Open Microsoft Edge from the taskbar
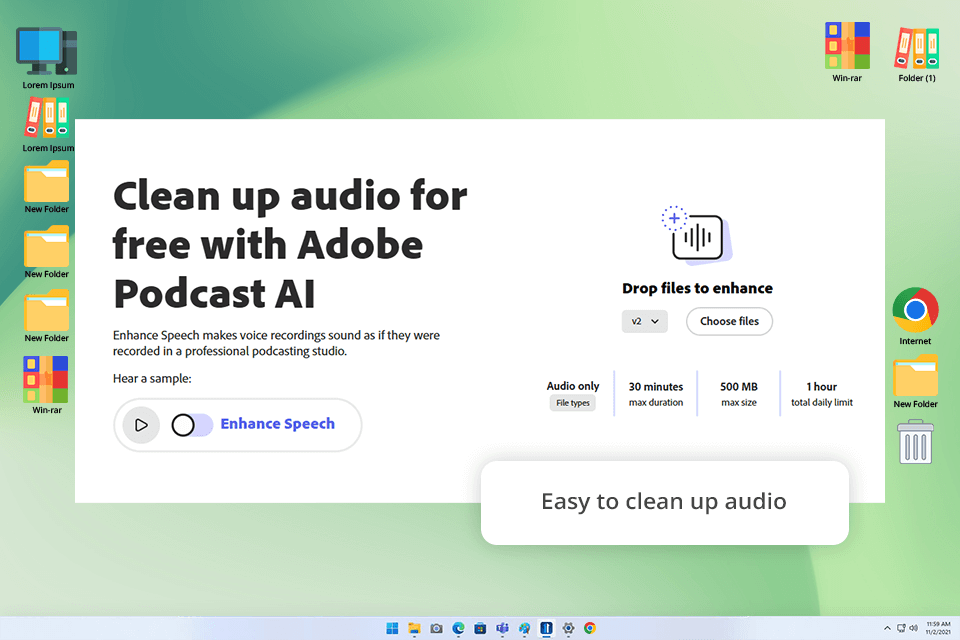This screenshot has width=960, height=640. 459,628
